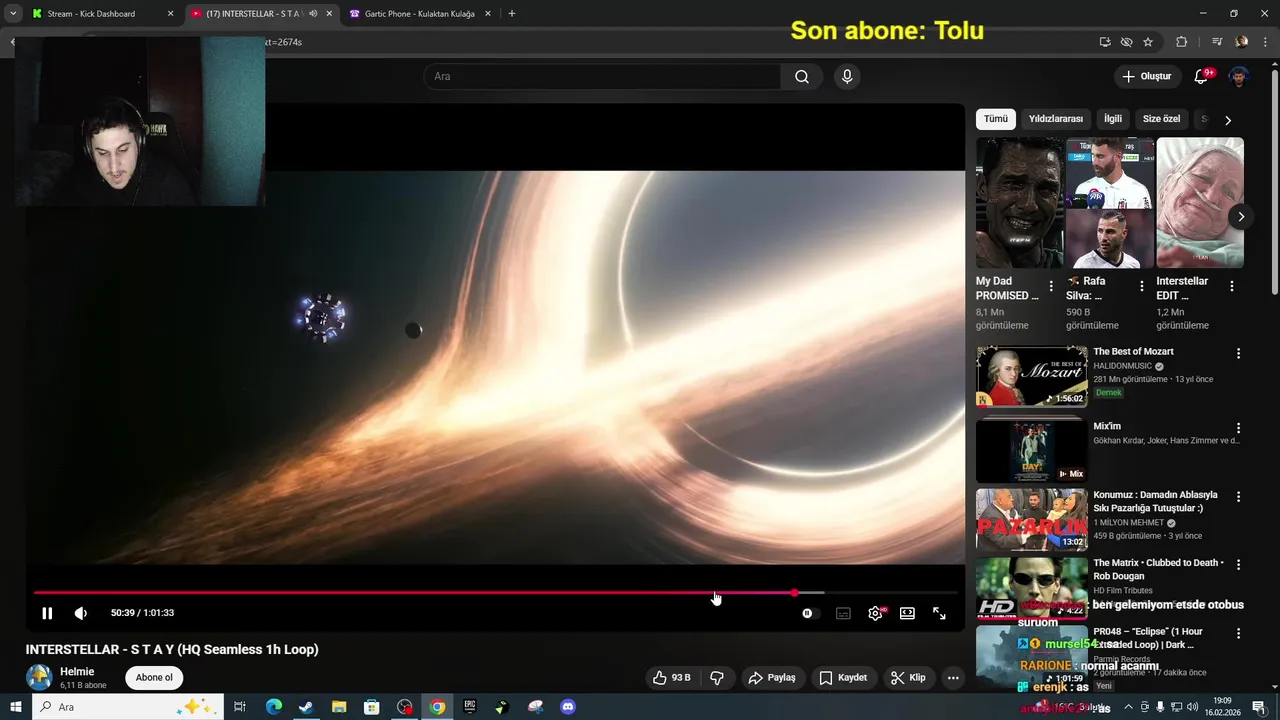Open The Best of Mozart video
Image resolution: width=1280 pixels, height=720 pixels.
pyautogui.click(x=1031, y=376)
